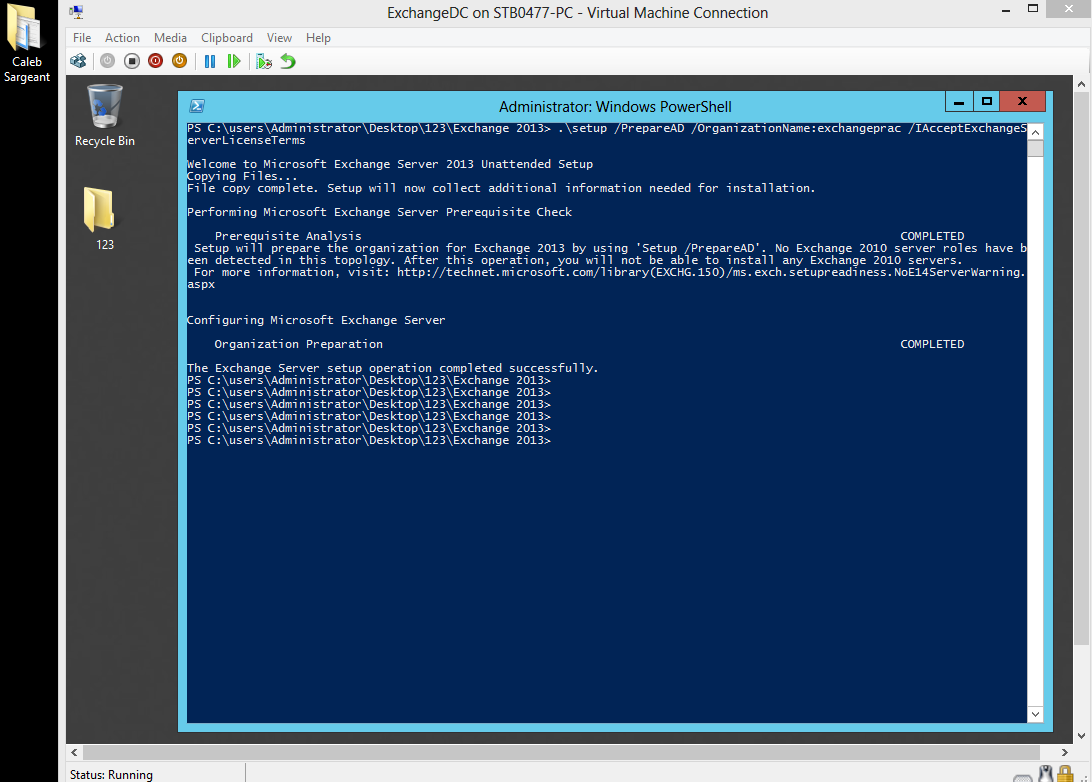Click the 'Administrator: Windows PowerShell' title text

tap(615, 107)
